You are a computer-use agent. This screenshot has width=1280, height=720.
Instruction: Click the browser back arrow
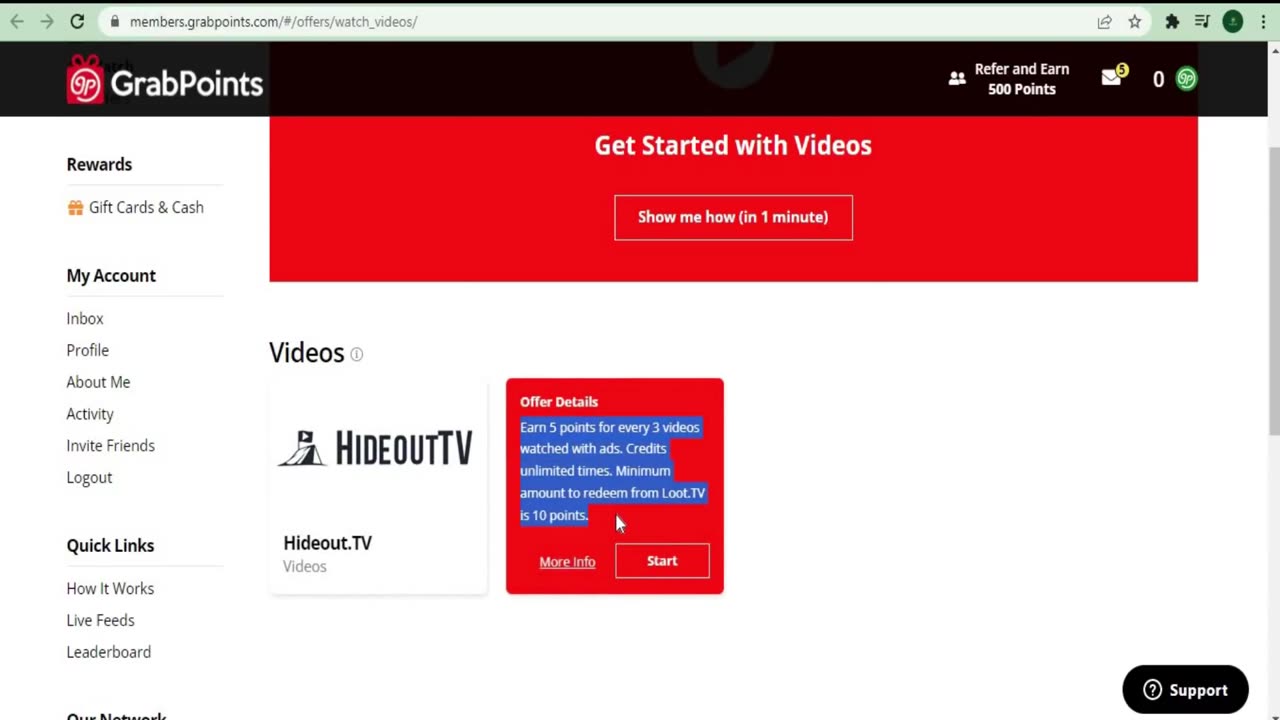17,21
